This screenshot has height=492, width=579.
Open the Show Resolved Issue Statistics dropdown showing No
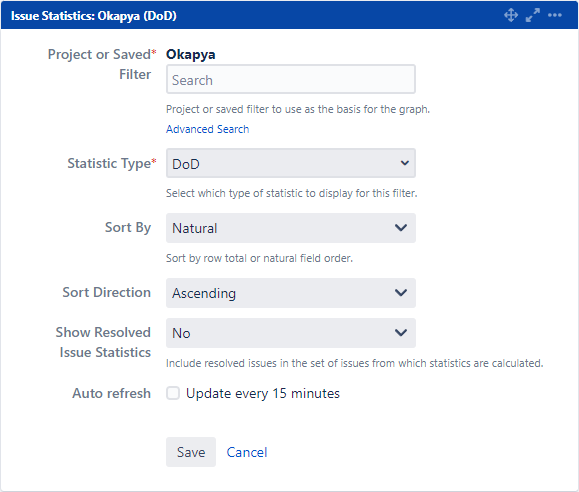pos(291,333)
